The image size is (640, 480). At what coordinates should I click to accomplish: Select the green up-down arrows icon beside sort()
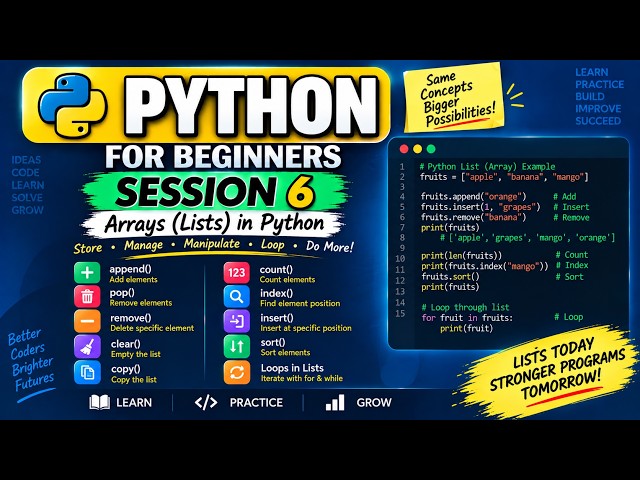[x=237, y=347]
